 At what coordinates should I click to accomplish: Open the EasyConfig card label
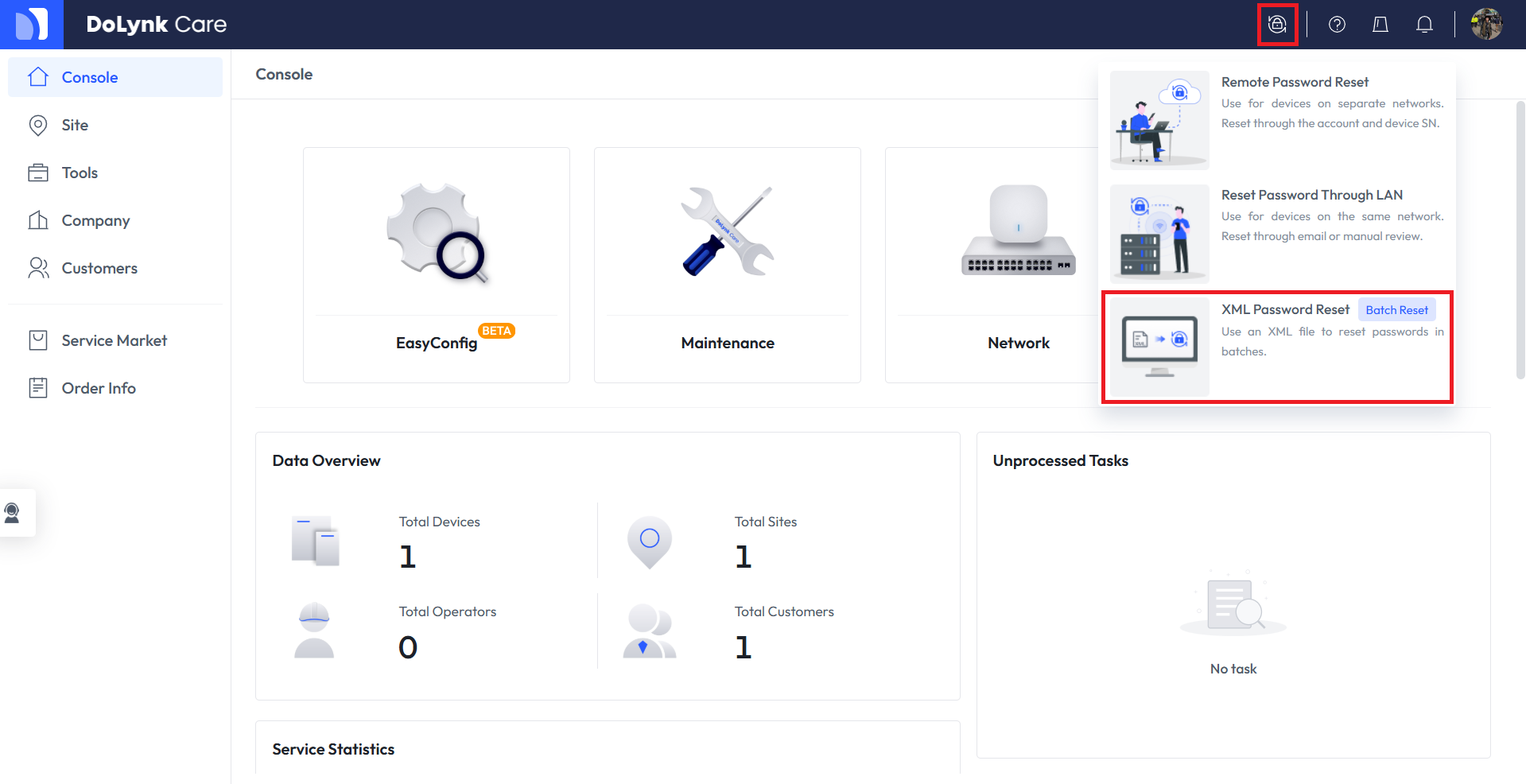point(437,343)
